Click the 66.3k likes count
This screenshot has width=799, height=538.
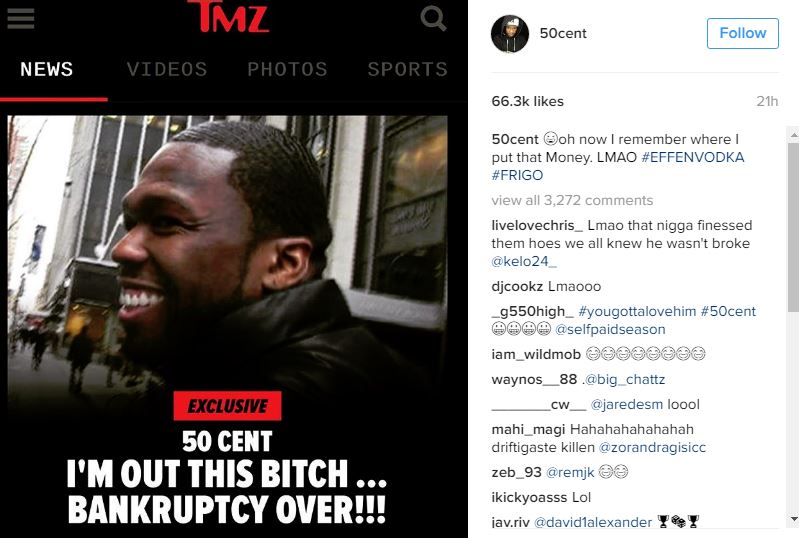[x=527, y=101]
